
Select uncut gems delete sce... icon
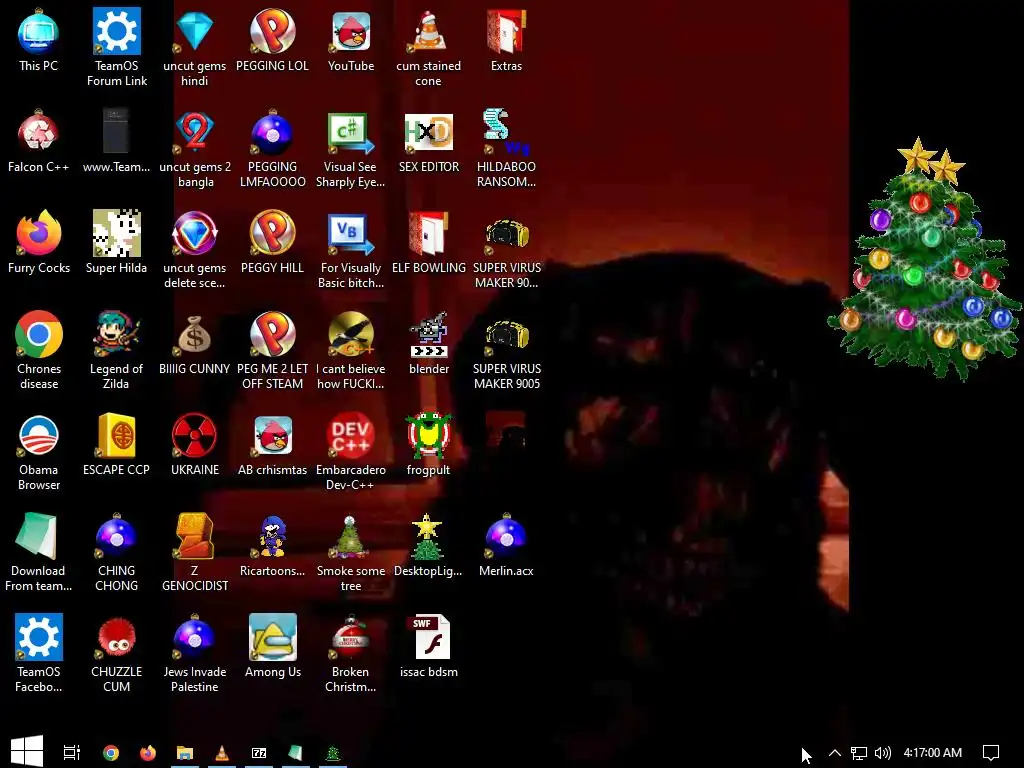tap(195, 249)
